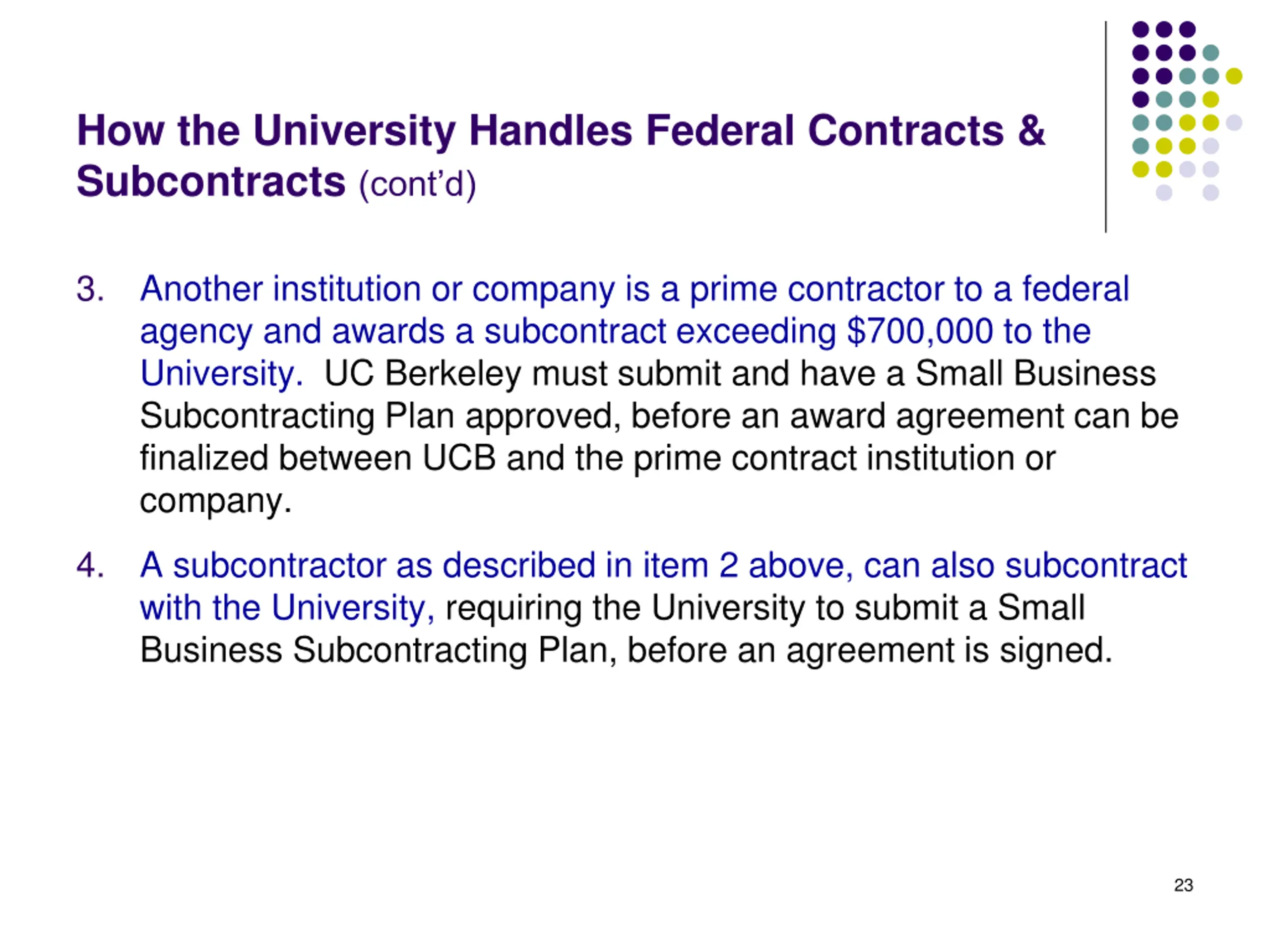Click the ampersand in the slide title
This screenshot has height=952, width=1270.
click(x=1031, y=131)
